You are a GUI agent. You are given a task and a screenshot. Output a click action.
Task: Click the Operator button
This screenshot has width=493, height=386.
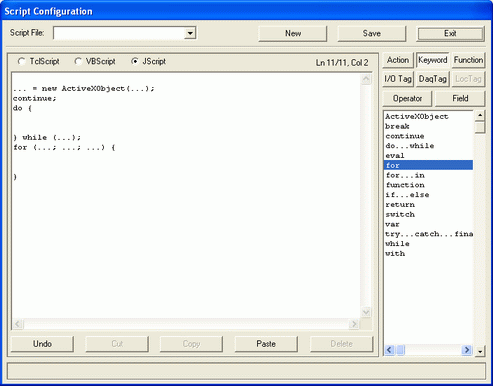[x=407, y=99]
